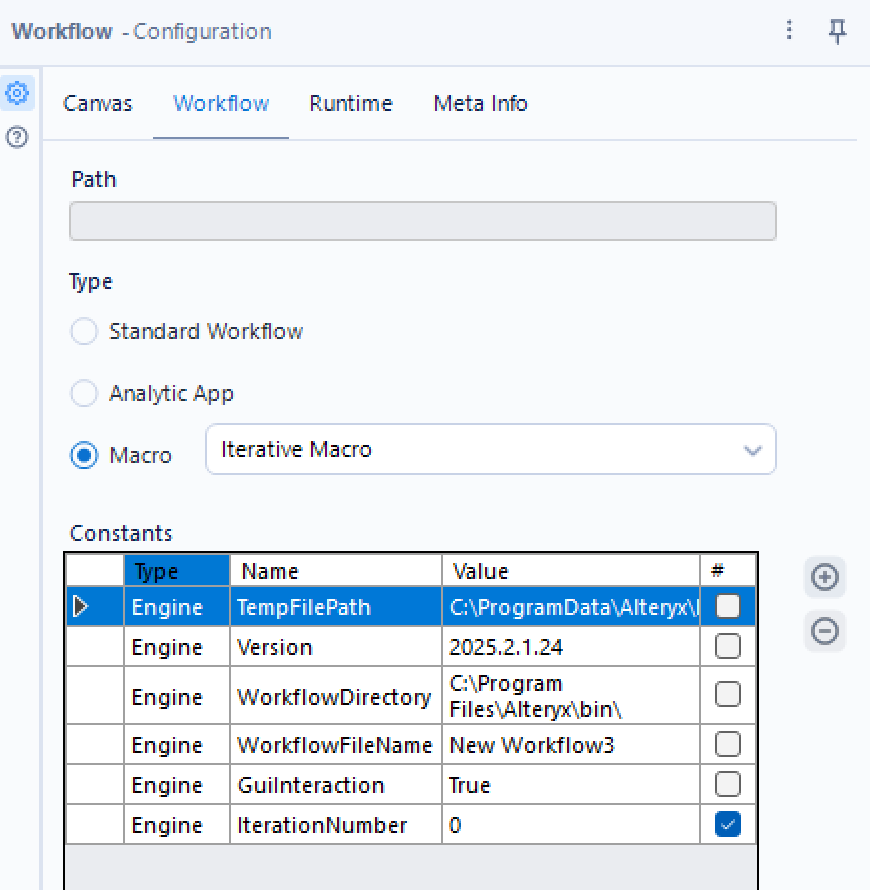Select the IterationNumber name cell
870x890 pixels.
(x=336, y=824)
